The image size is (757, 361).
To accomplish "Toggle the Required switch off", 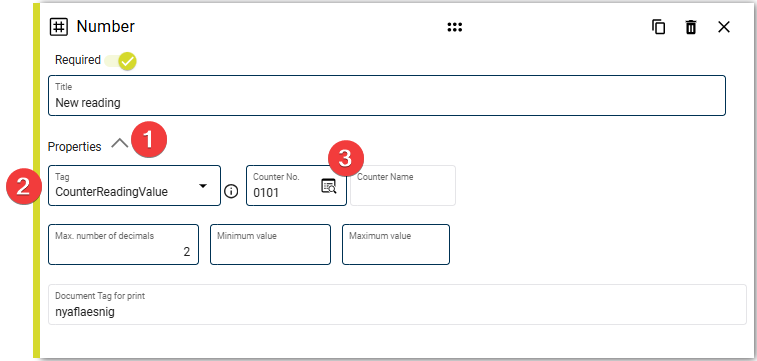I will 121,61.
